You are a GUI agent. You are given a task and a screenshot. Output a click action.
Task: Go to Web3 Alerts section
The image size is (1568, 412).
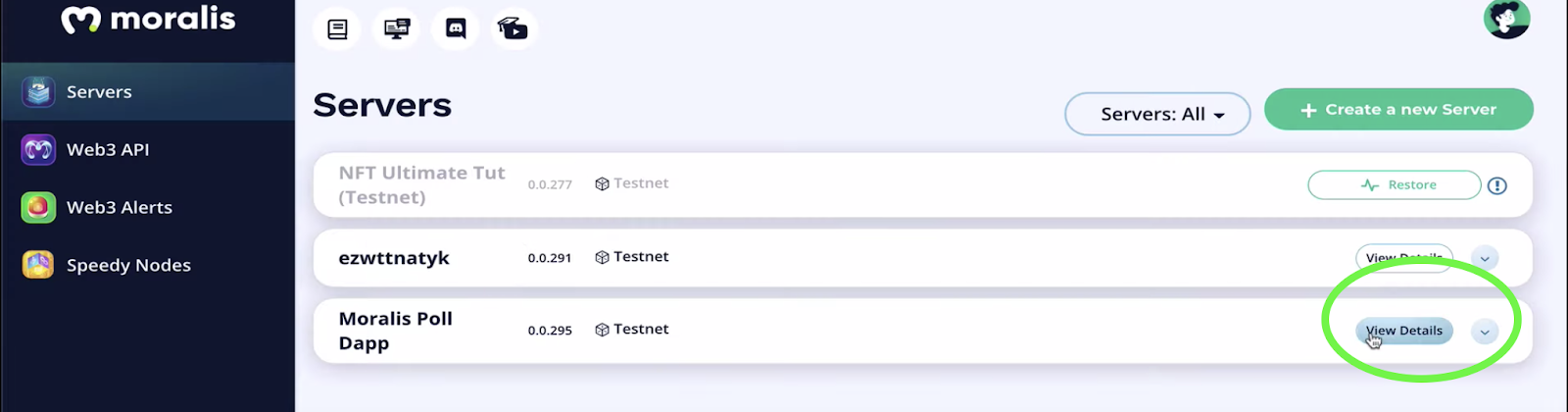click(119, 208)
